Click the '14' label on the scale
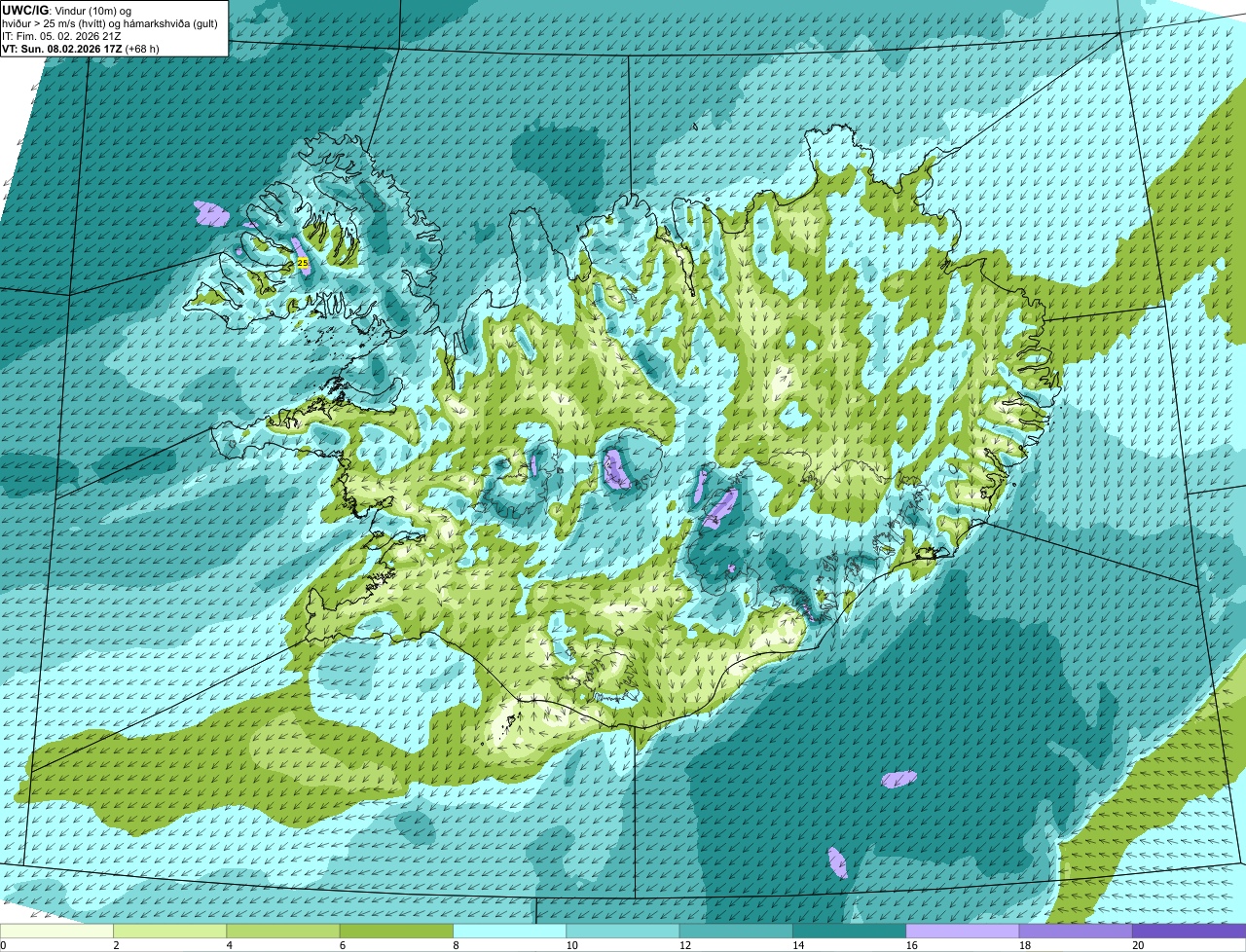The height and width of the screenshot is (952, 1246). coord(798,945)
